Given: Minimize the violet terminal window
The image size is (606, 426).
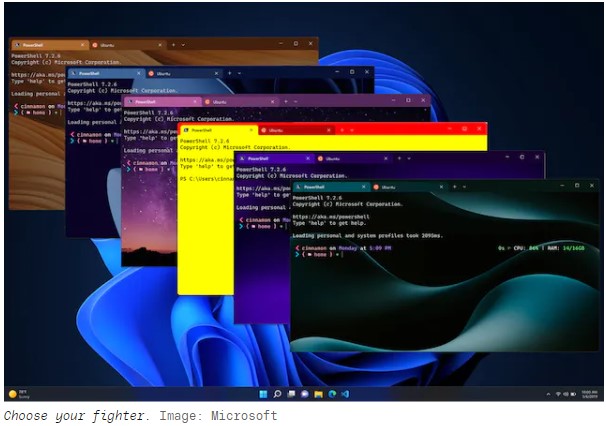Looking at the screenshot, I should point(507,157).
